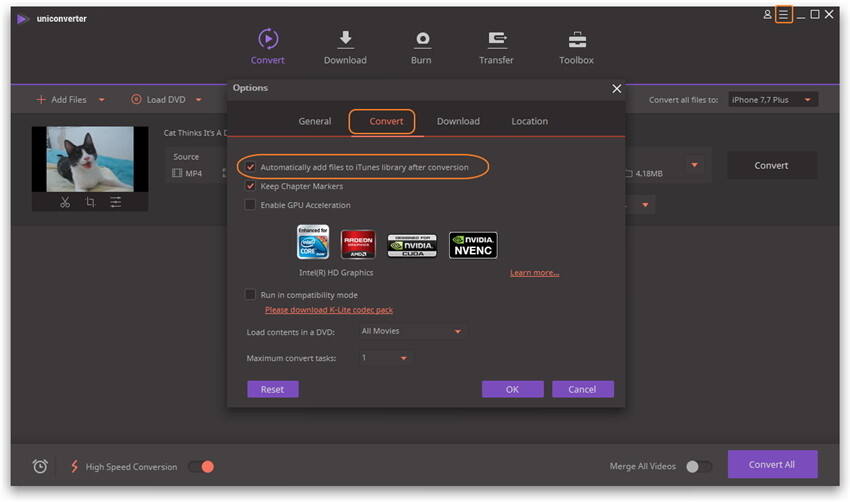Open the Convert section in the top bar
850x502 pixels.
[268, 47]
